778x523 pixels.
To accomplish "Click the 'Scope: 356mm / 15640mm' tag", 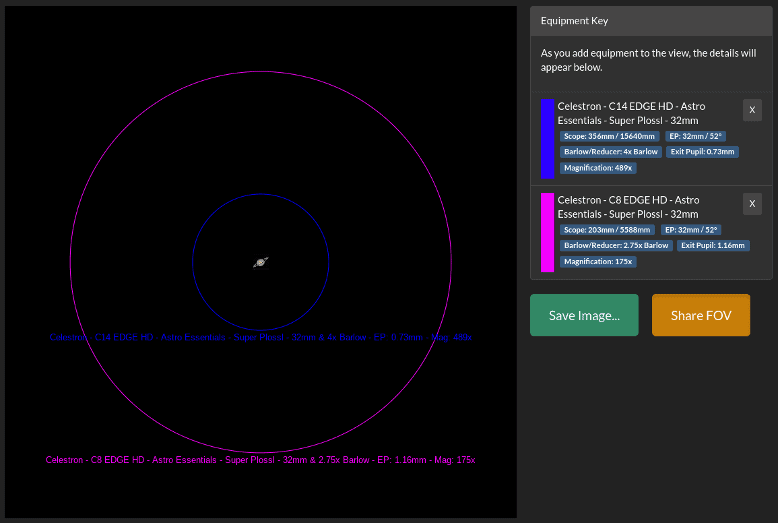I will (x=609, y=136).
